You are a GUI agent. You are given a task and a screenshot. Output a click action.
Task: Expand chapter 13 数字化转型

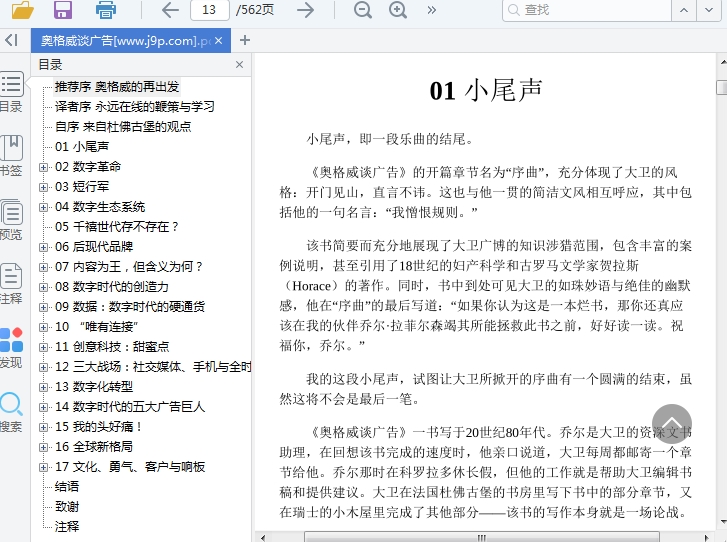coord(43,387)
